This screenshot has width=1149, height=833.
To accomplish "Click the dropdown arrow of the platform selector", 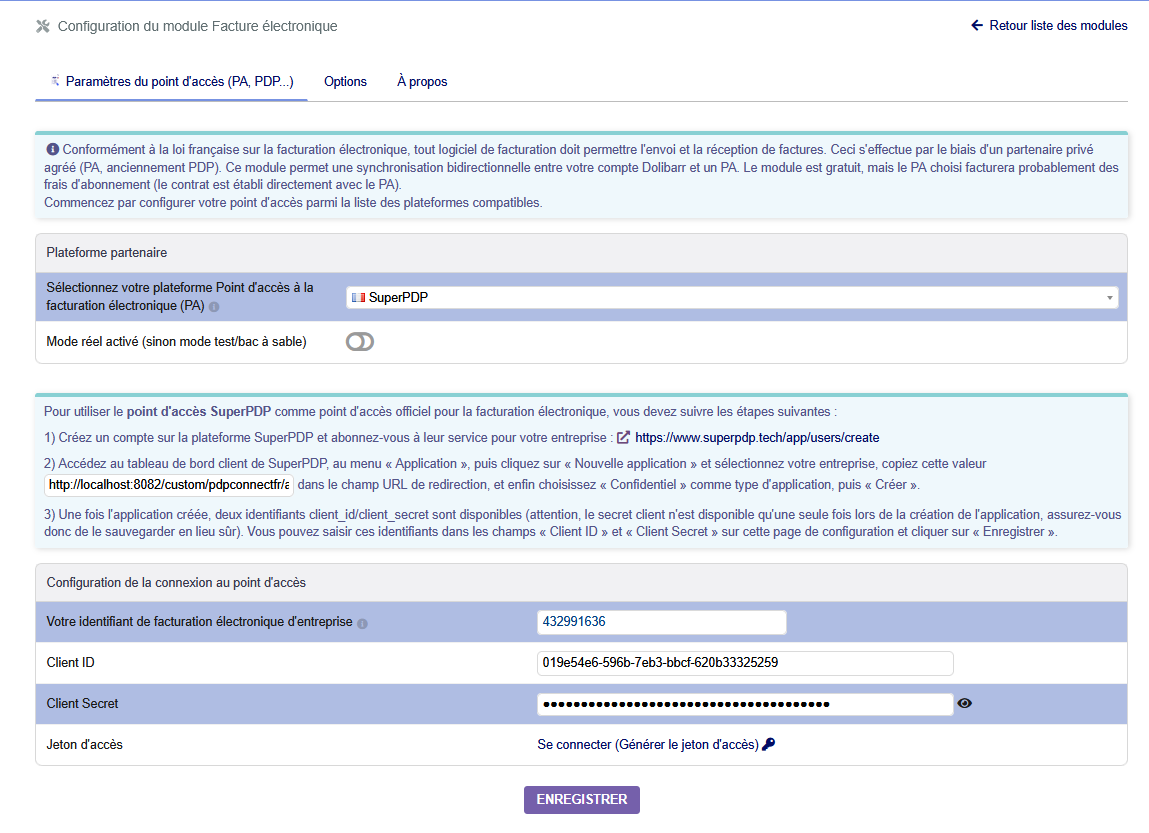I will pyautogui.click(x=1109, y=297).
